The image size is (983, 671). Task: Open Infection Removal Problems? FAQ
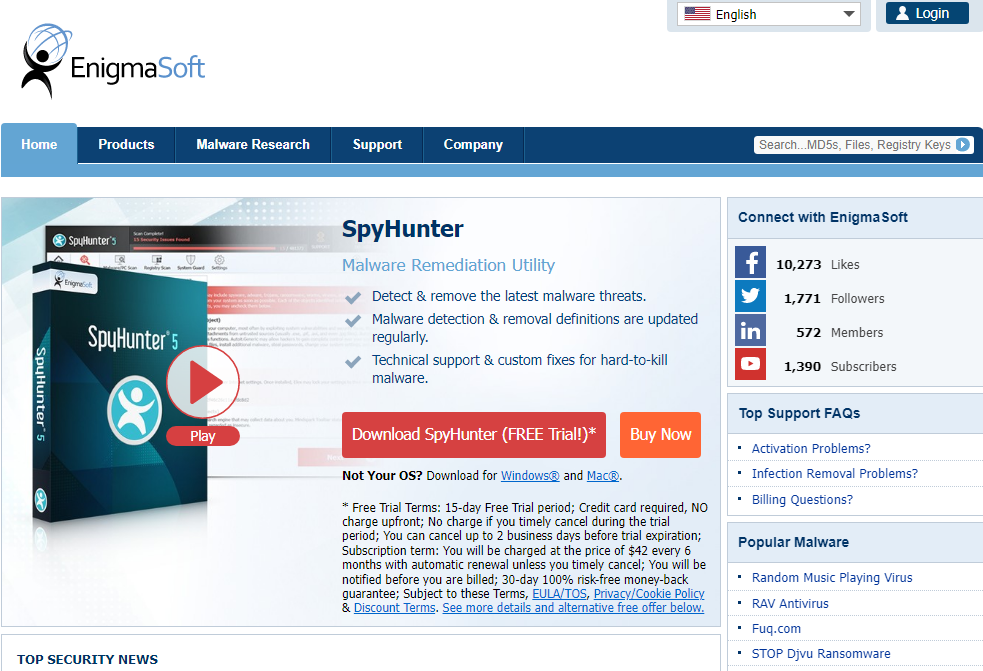pos(834,473)
